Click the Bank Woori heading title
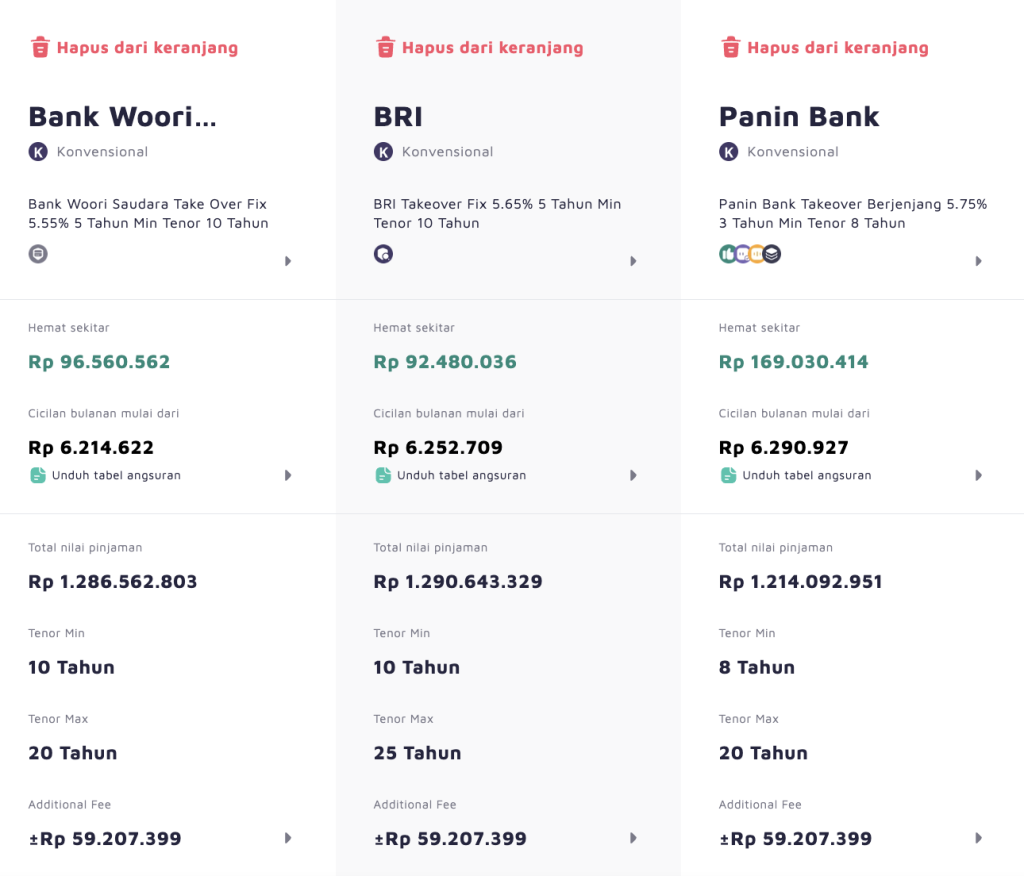Image resolution: width=1024 pixels, height=876 pixels. click(122, 116)
